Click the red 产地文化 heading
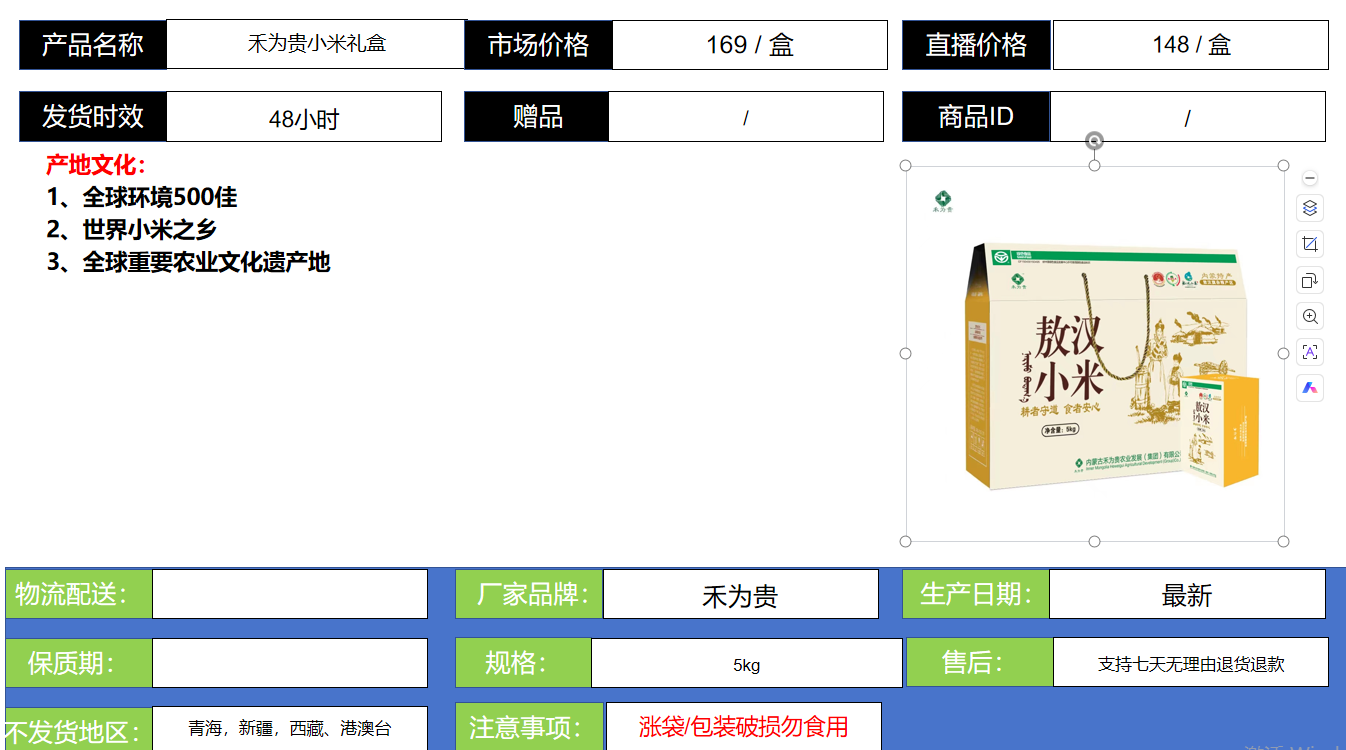 tap(96, 165)
